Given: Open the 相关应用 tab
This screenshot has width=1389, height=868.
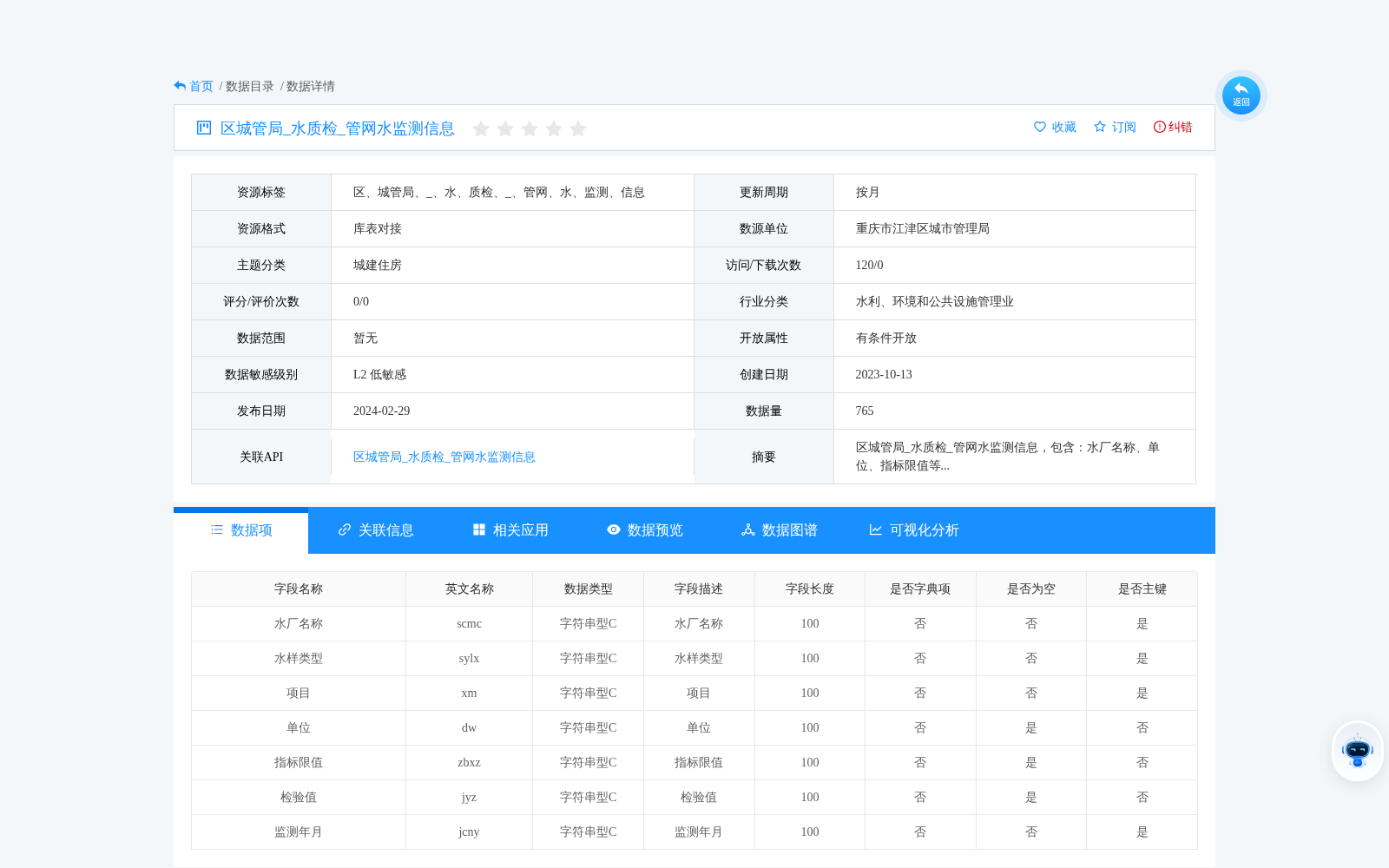Looking at the screenshot, I should click(510, 530).
